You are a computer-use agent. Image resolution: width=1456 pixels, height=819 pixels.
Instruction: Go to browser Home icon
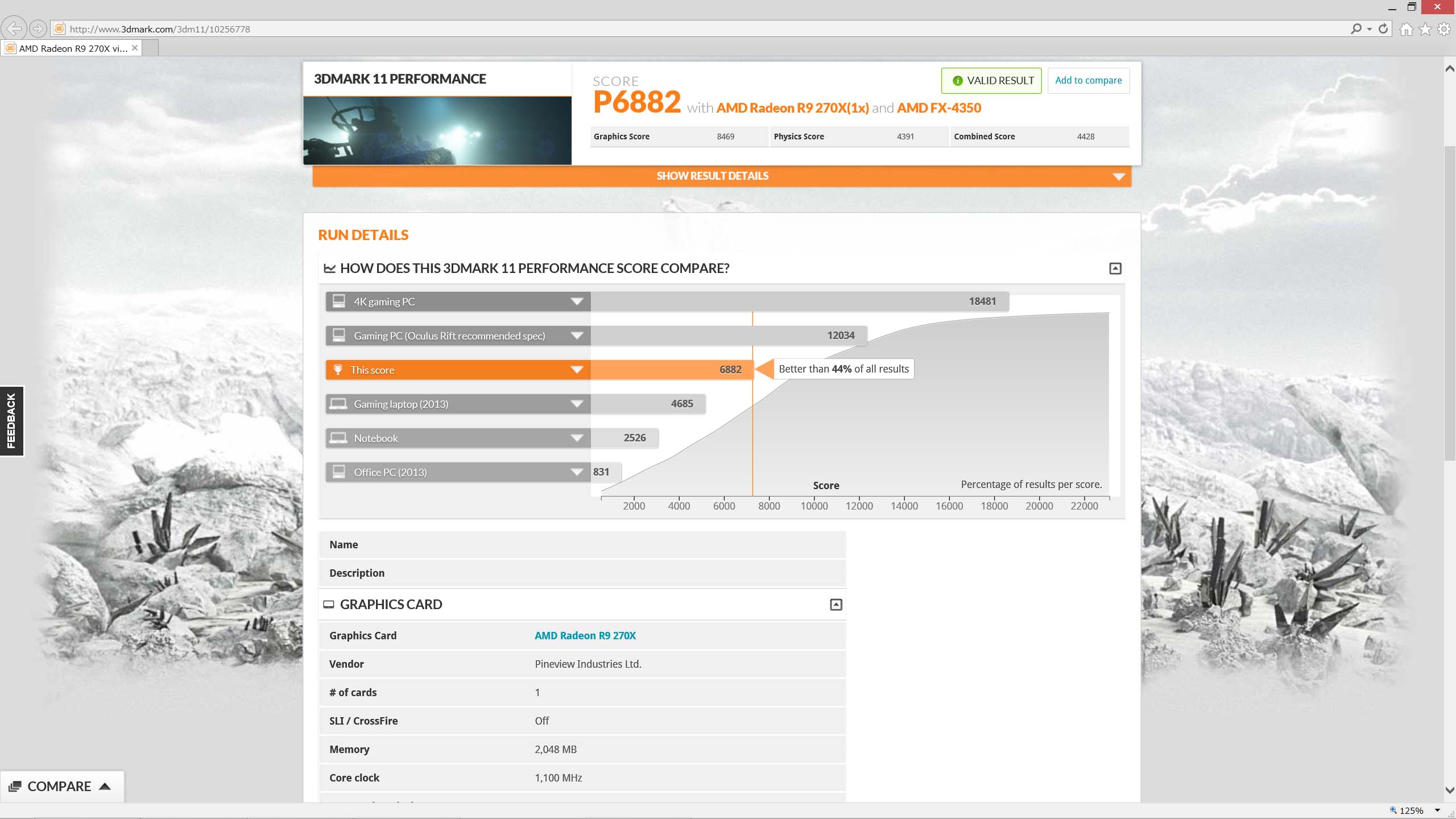pyautogui.click(x=1406, y=29)
